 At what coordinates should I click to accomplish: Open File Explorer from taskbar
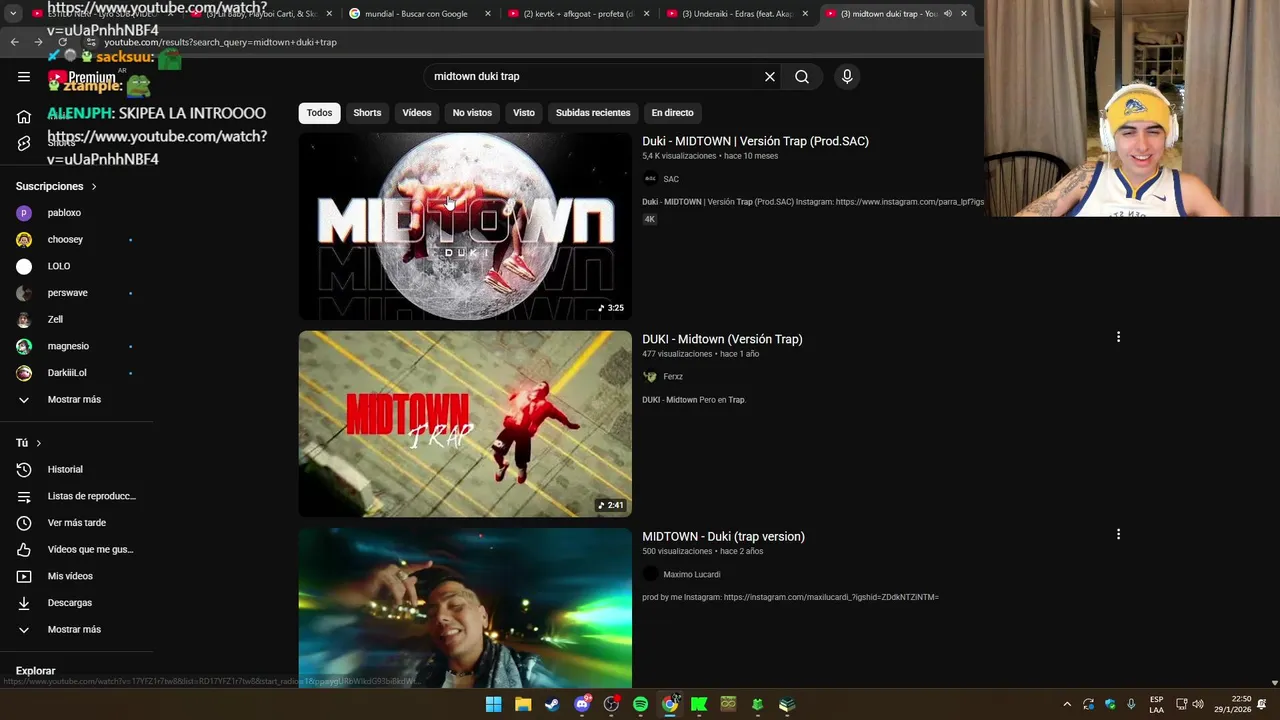point(523,704)
